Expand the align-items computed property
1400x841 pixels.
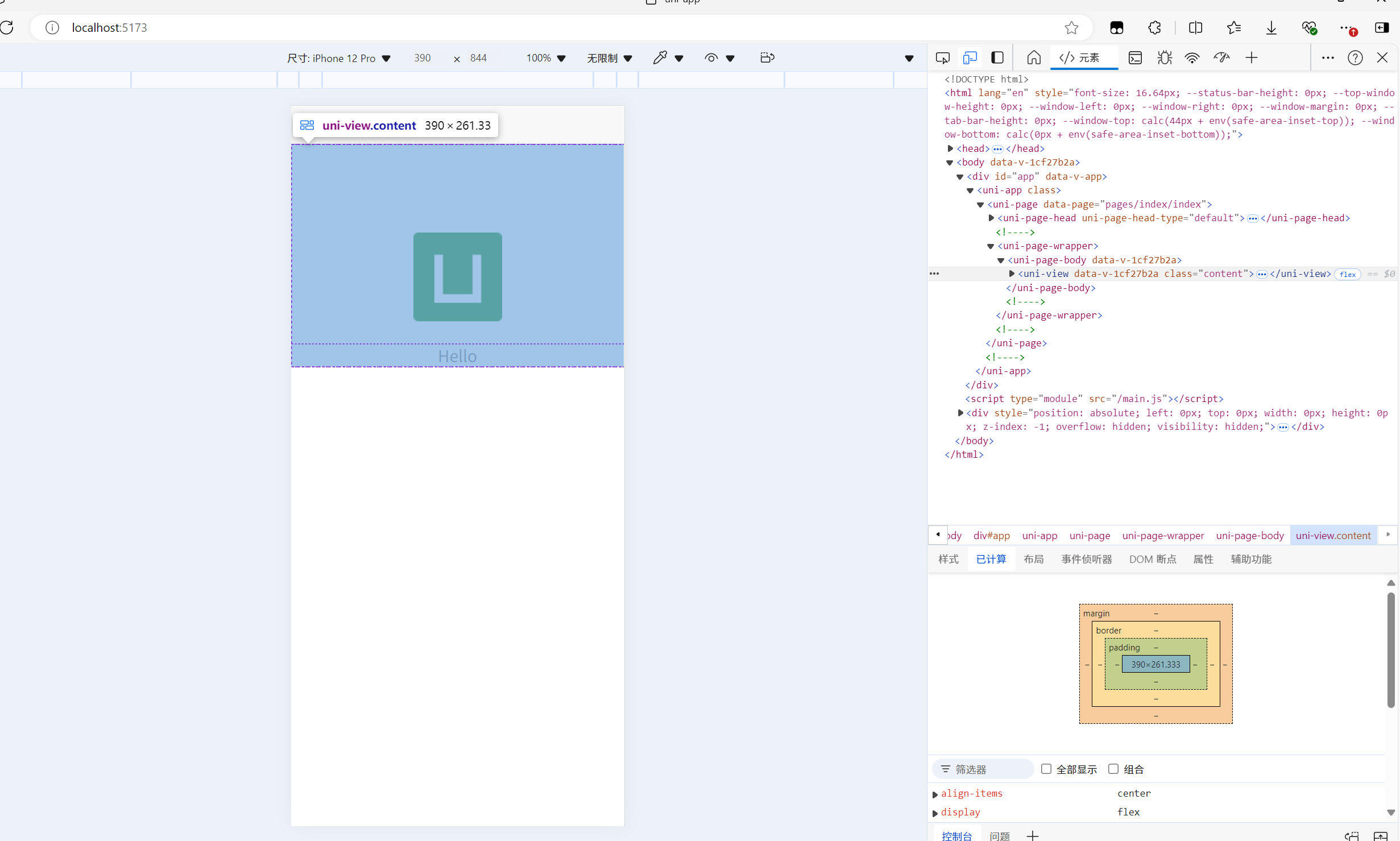935,794
